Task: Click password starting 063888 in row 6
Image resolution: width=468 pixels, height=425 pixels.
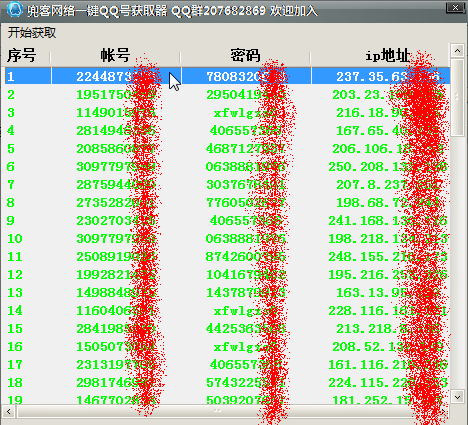Action: tap(245, 167)
